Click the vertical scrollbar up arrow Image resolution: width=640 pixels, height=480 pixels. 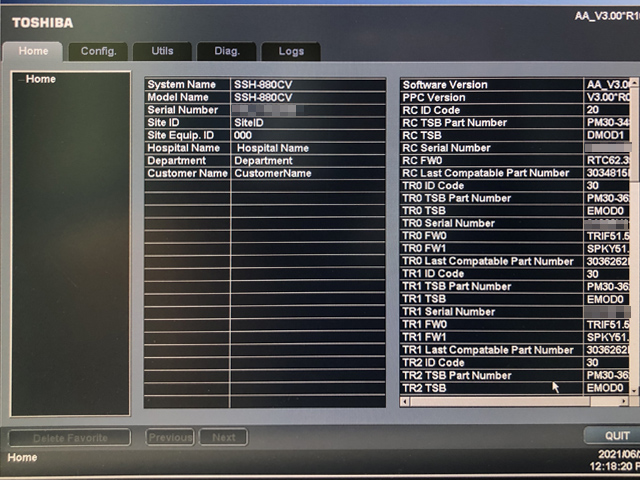click(x=634, y=83)
